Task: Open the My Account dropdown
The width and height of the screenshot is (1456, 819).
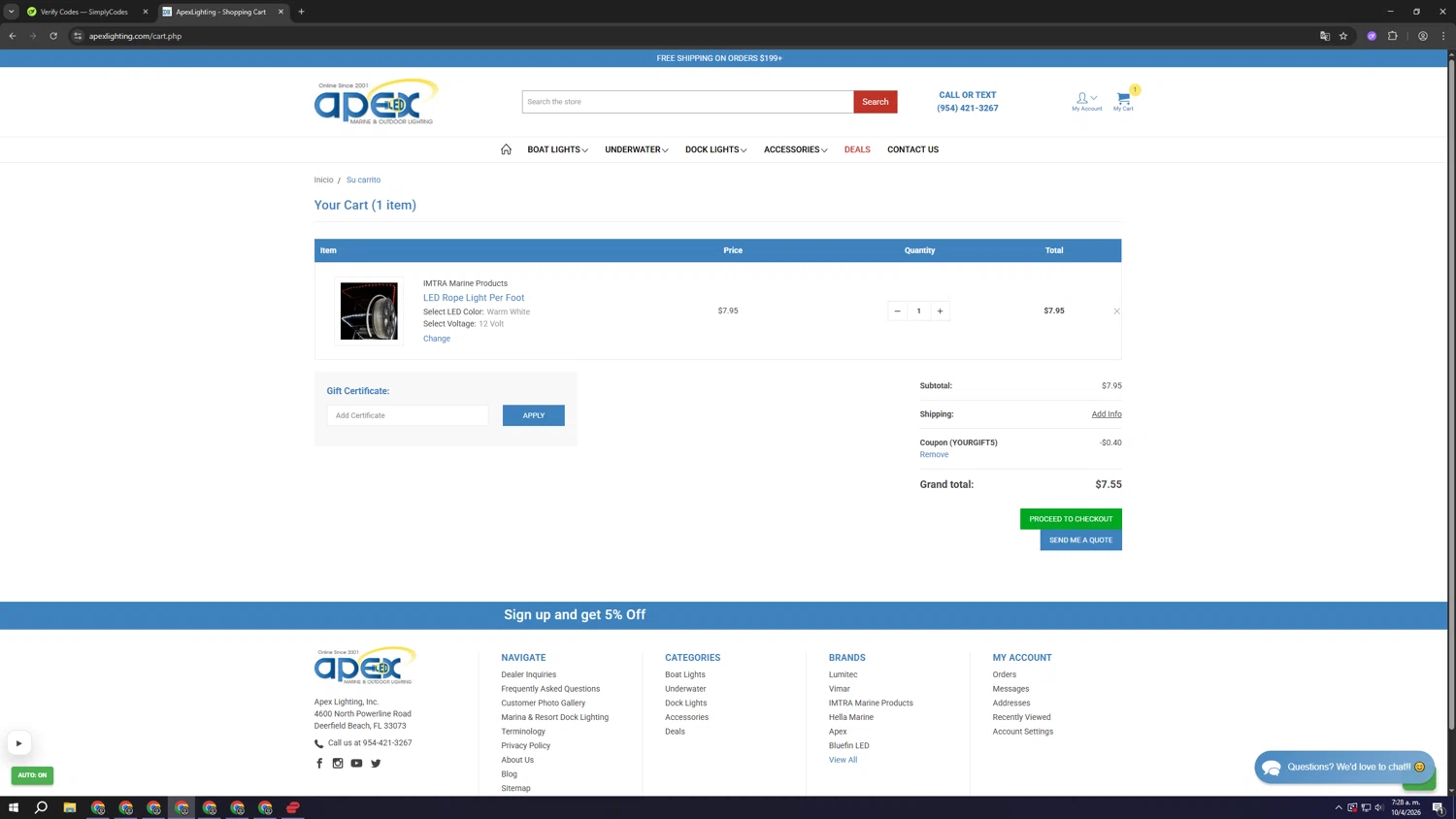Action: (x=1086, y=101)
